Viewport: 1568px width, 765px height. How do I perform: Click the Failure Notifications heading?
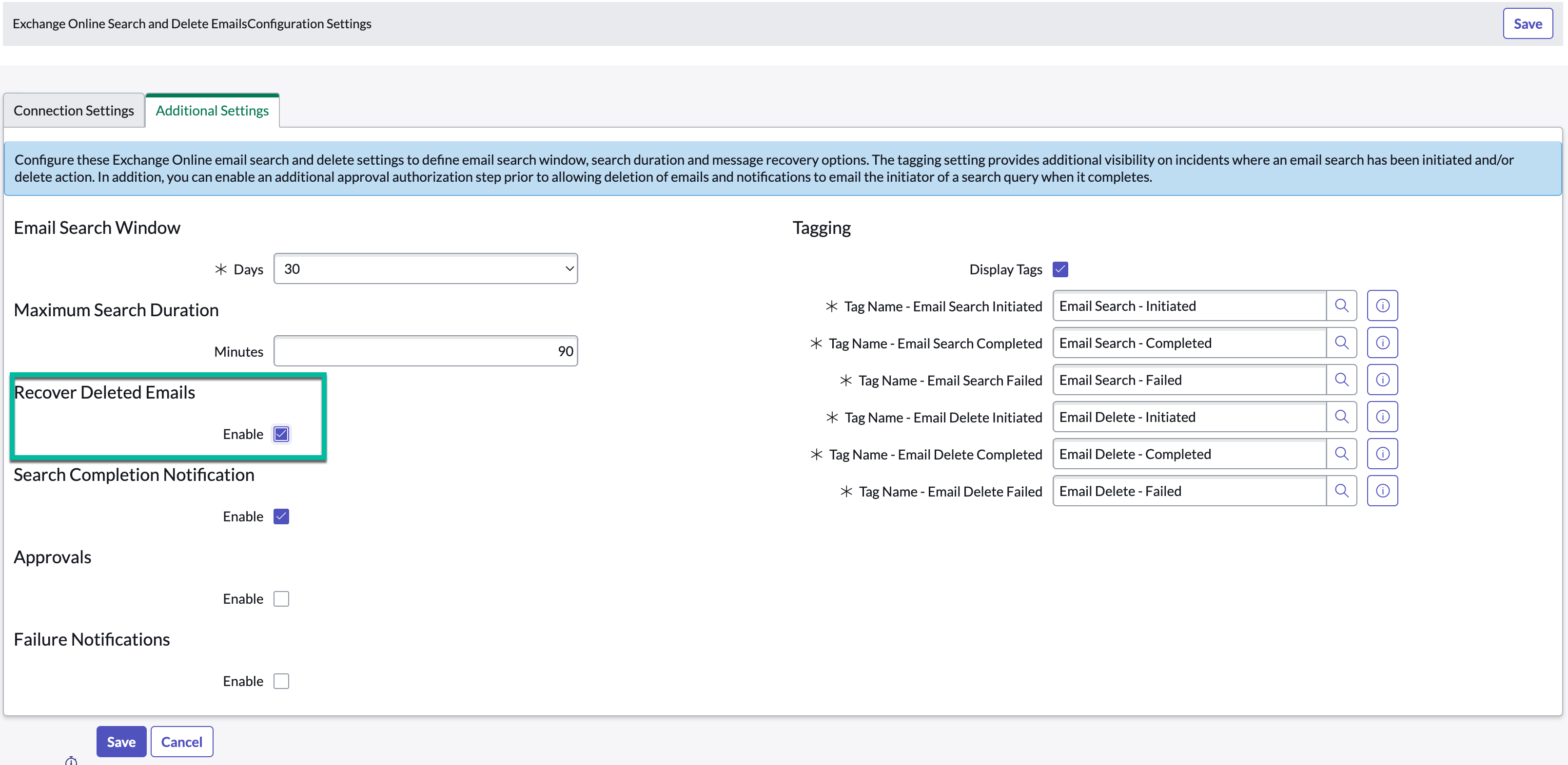tap(92, 640)
